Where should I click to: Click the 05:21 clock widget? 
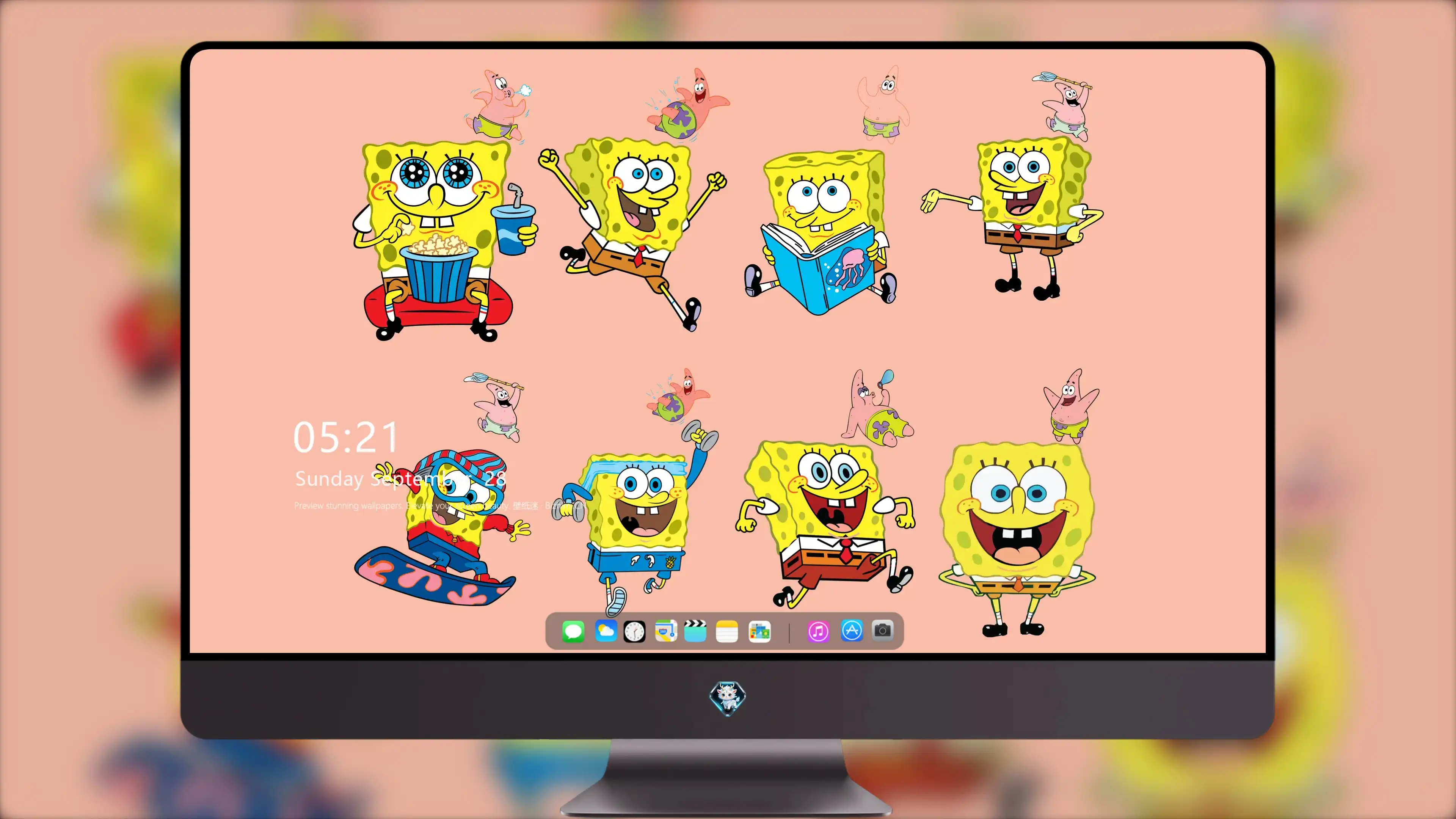pyautogui.click(x=346, y=438)
